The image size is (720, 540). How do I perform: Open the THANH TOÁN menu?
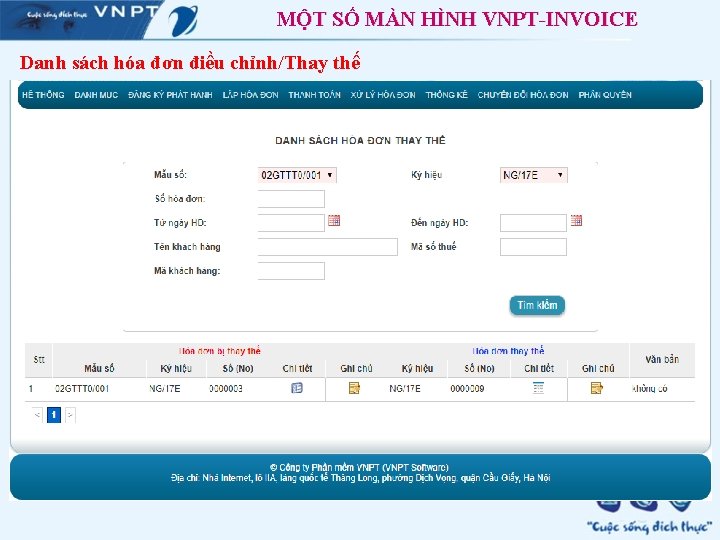point(315,95)
